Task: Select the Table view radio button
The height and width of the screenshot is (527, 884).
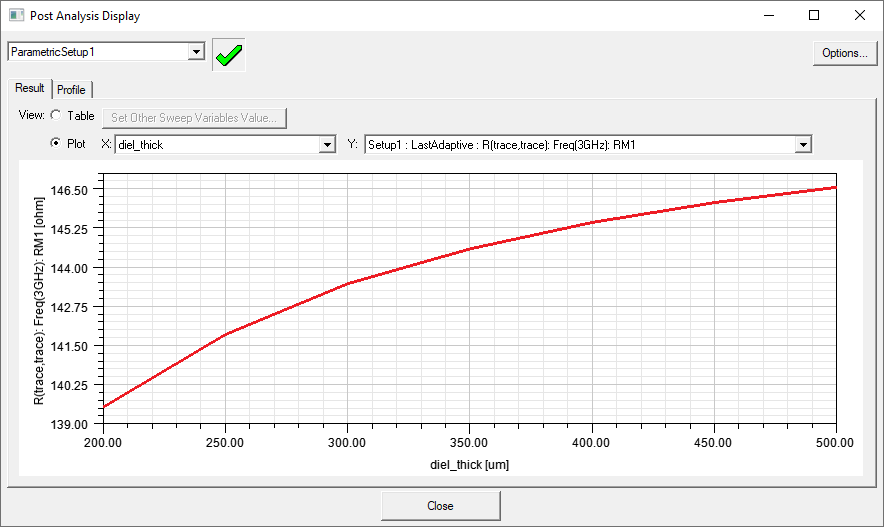Action: [55, 116]
